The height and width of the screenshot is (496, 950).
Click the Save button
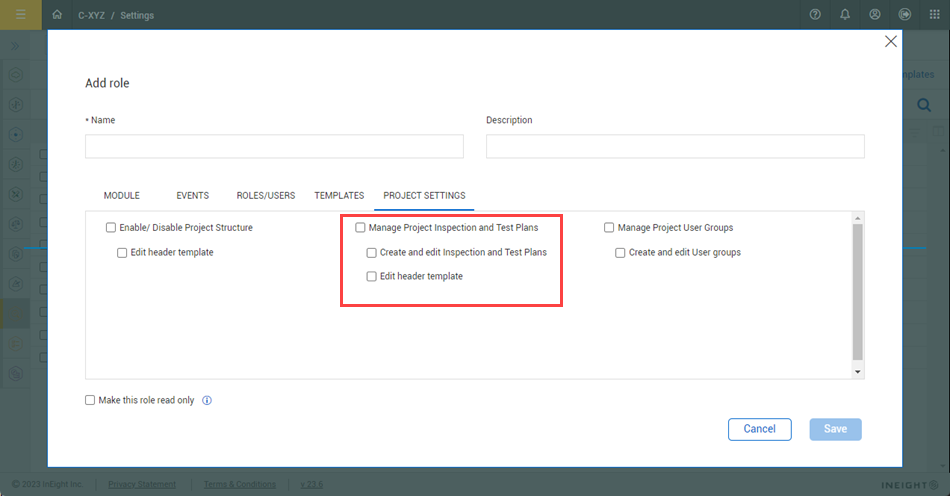click(x=835, y=429)
